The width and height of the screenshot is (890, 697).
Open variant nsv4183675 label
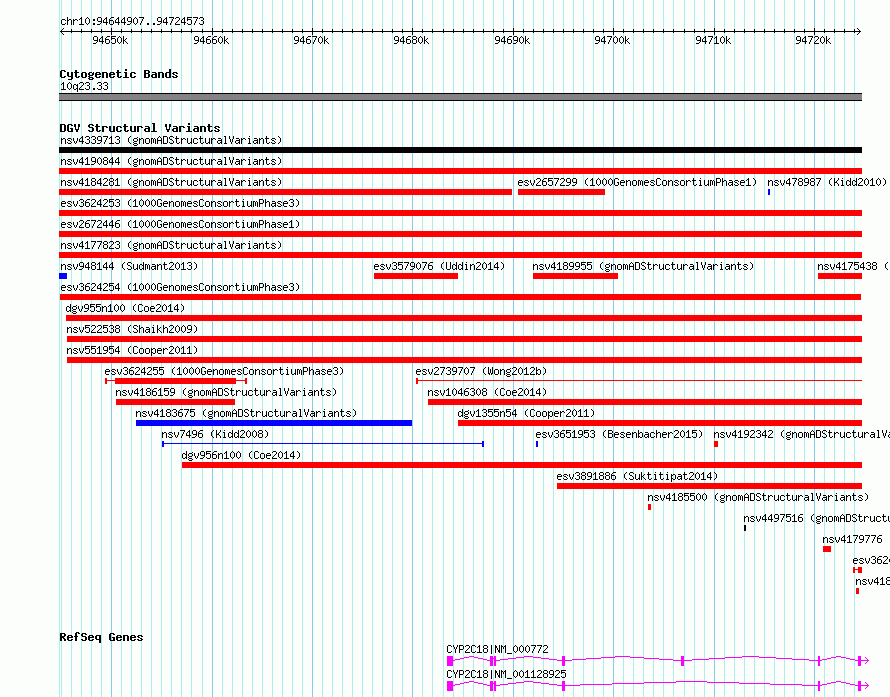246,413
